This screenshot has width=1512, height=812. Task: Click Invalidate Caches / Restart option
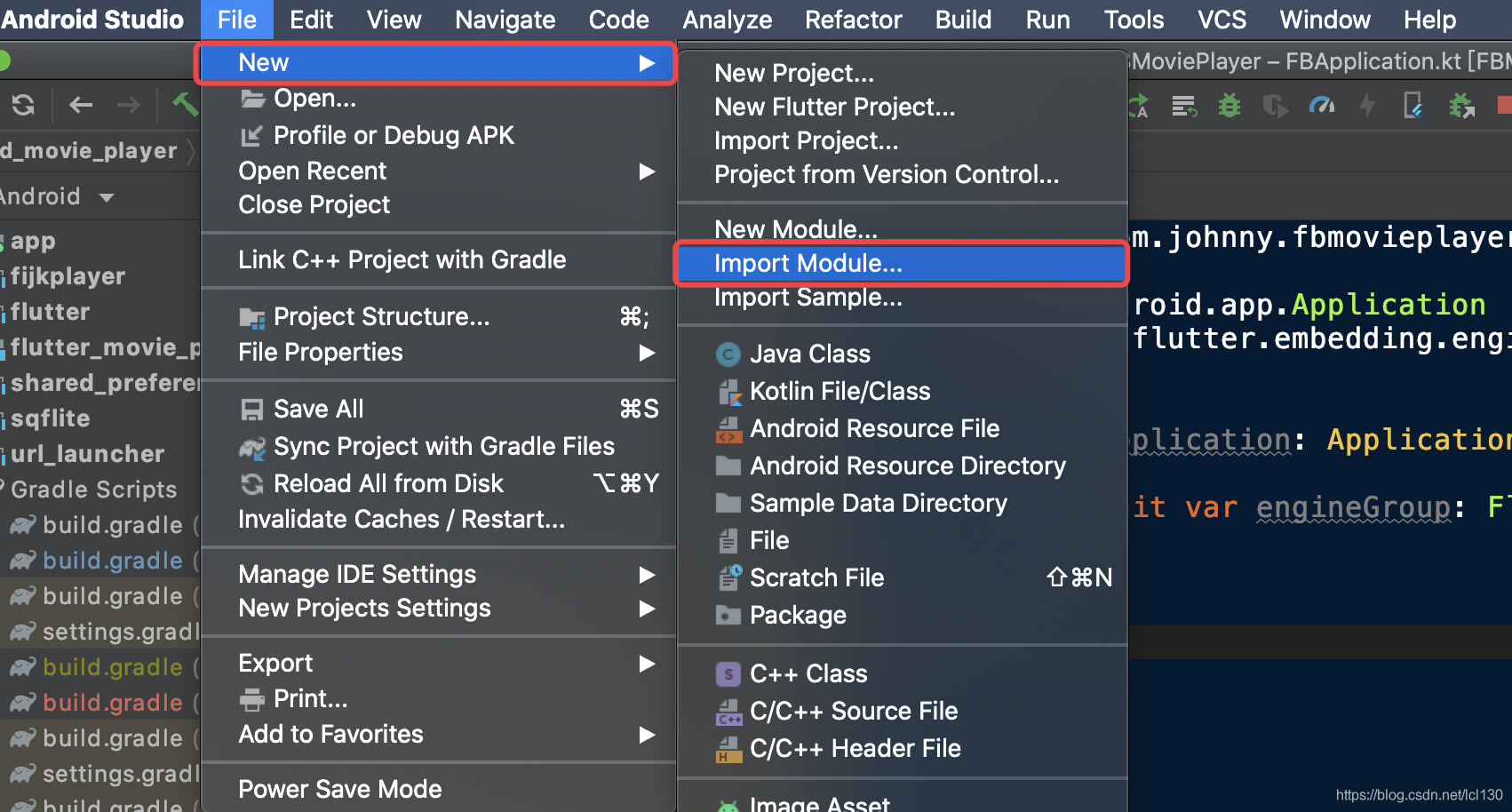tap(401, 519)
